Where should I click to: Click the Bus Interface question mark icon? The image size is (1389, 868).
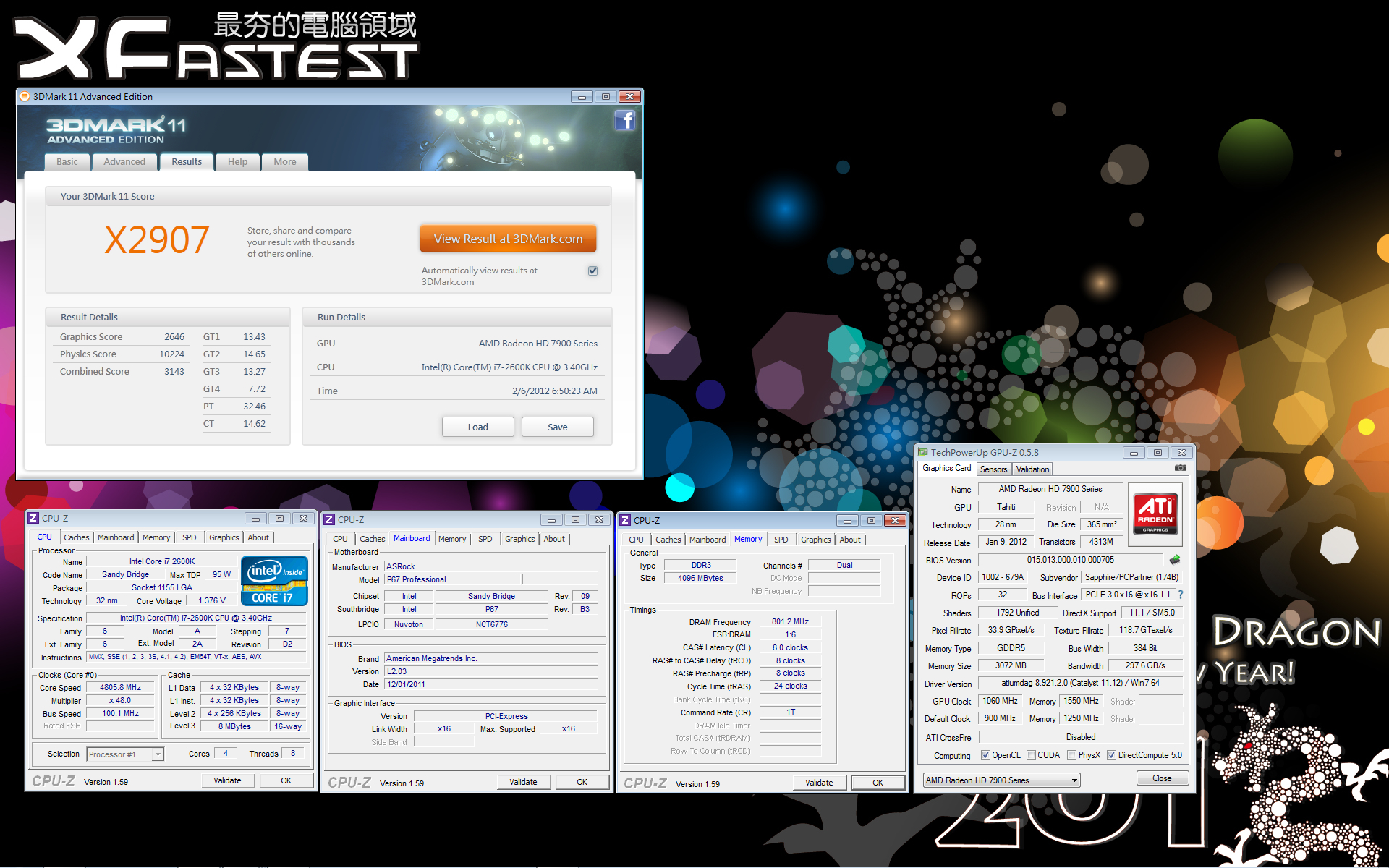pyautogui.click(x=1181, y=595)
